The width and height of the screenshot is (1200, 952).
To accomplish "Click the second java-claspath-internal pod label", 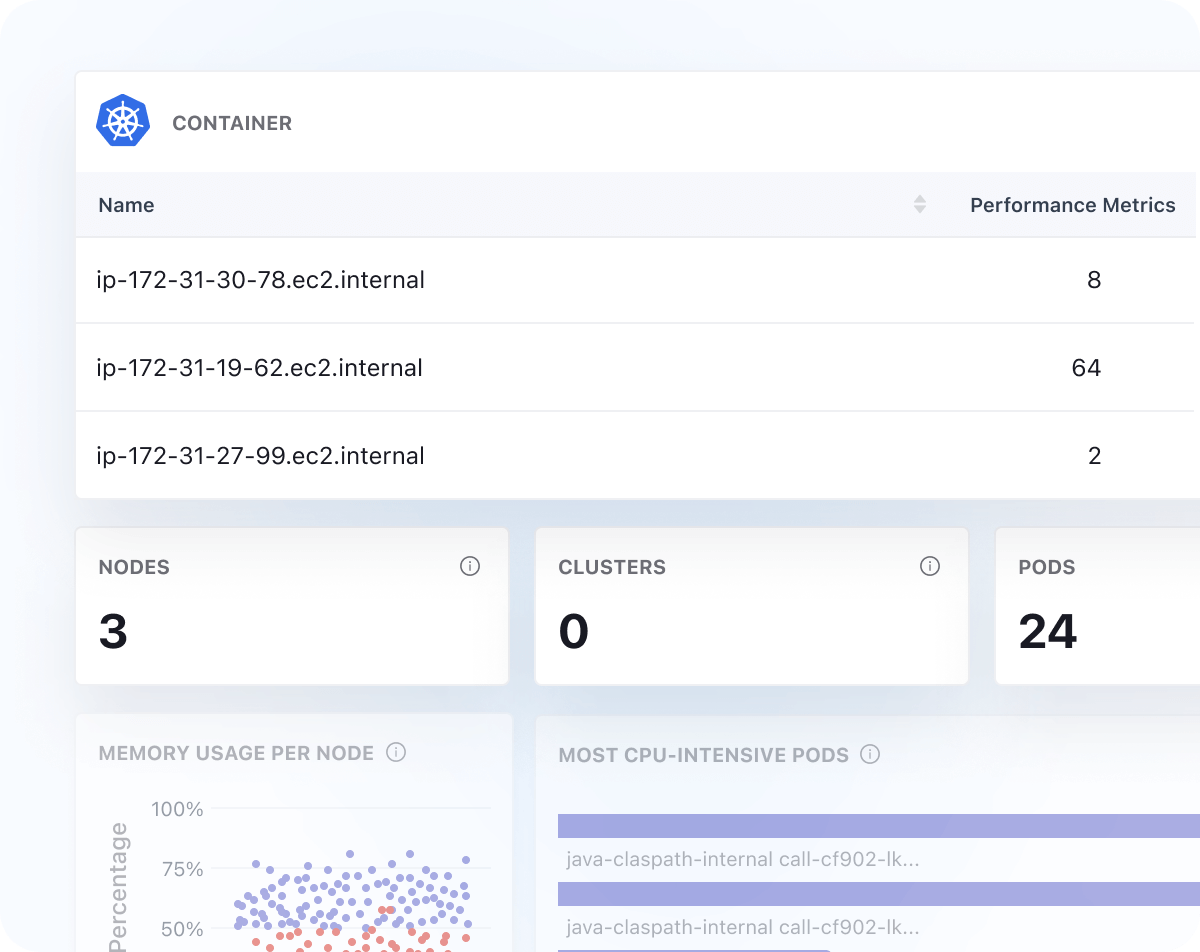I will [x=742, y=927].
